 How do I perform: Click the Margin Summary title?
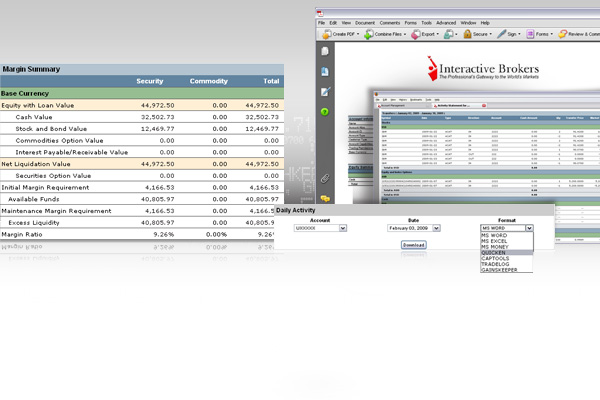pos(31,69)
